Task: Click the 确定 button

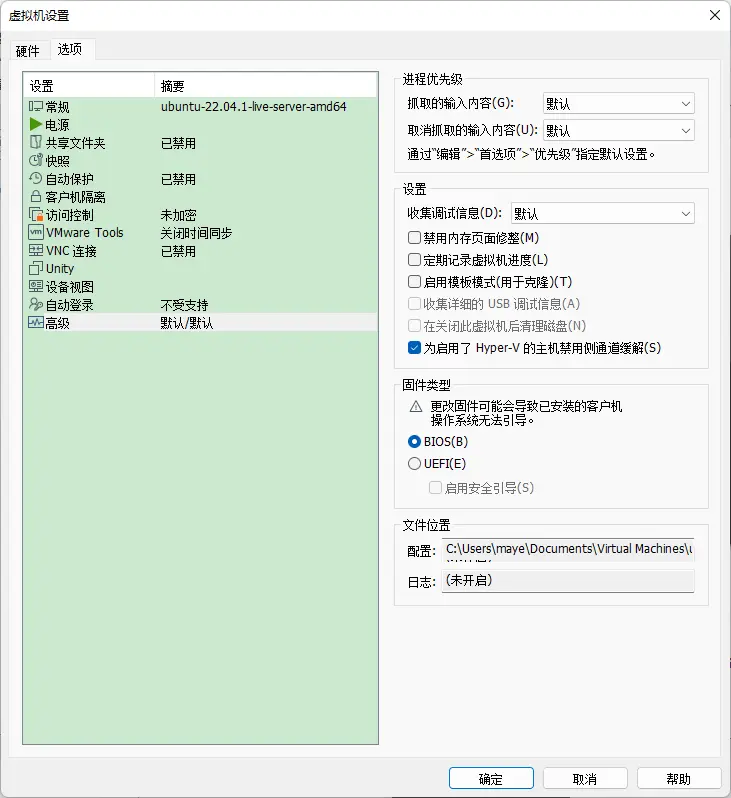Action: (491, 778)
